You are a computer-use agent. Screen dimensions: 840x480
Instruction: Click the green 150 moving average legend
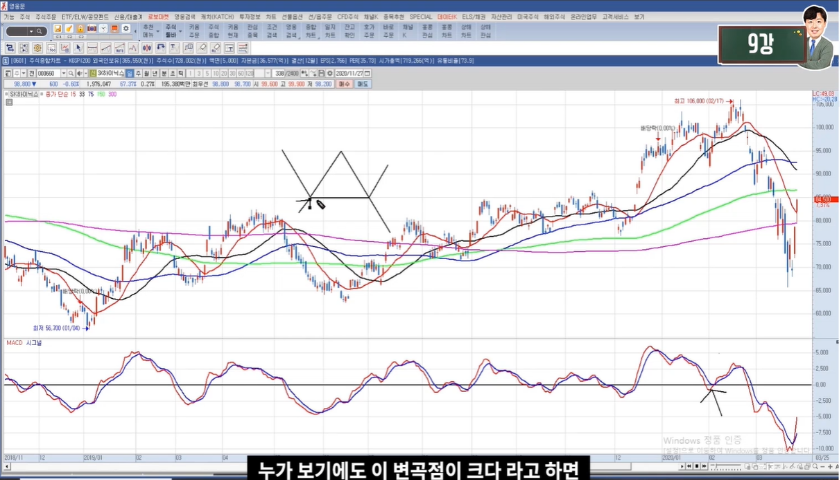pyautogui.click(x=100, y=94)
